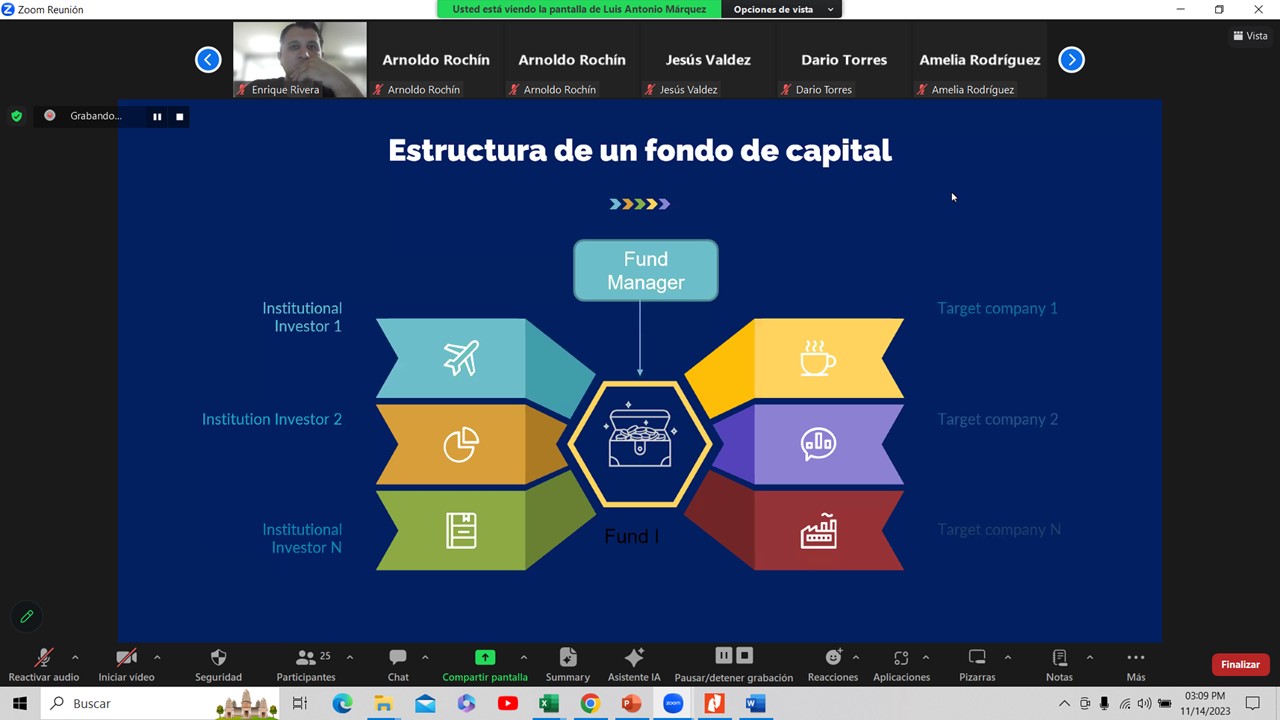This screenshot has height=720, width=1280.
Task: Open the Asistente IA sparkle icon
Action: pyautogui.click(x=634, y=658)
